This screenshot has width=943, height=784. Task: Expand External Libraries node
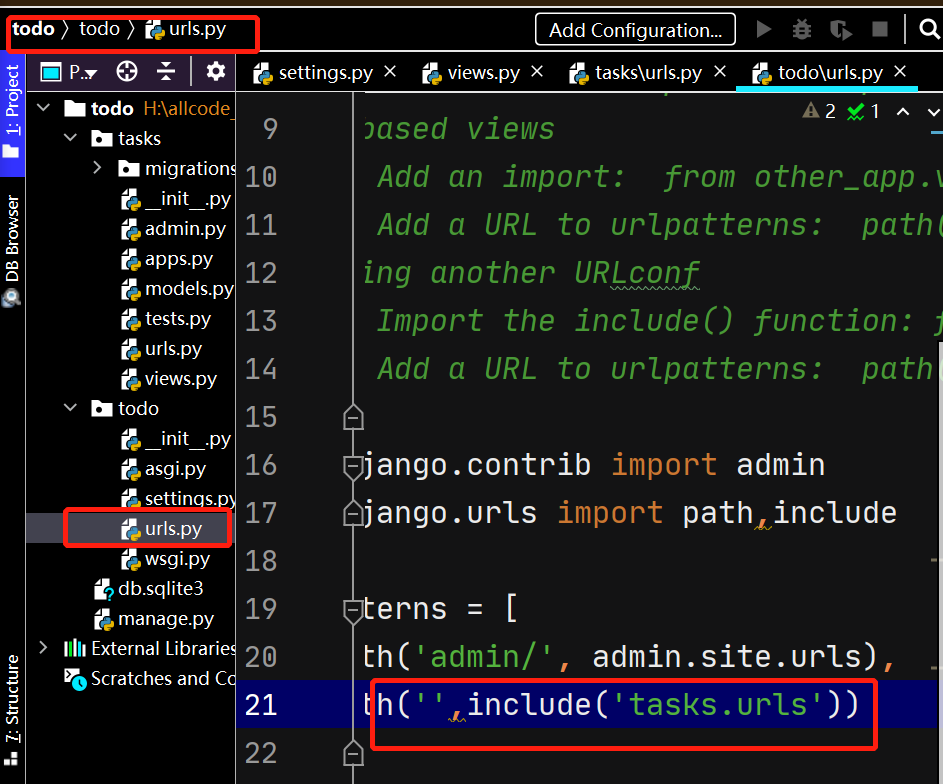pos(43,648)
